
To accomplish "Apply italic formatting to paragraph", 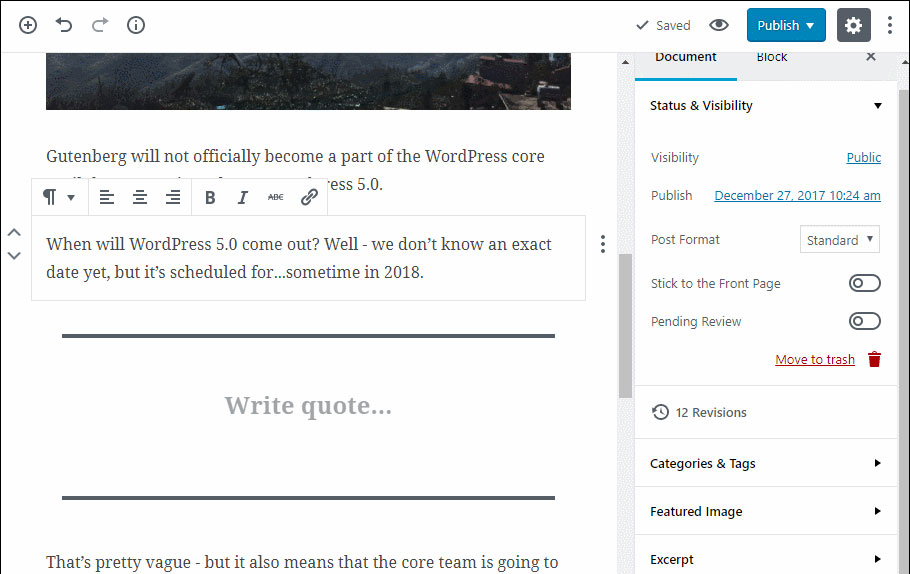I will 242,198.
